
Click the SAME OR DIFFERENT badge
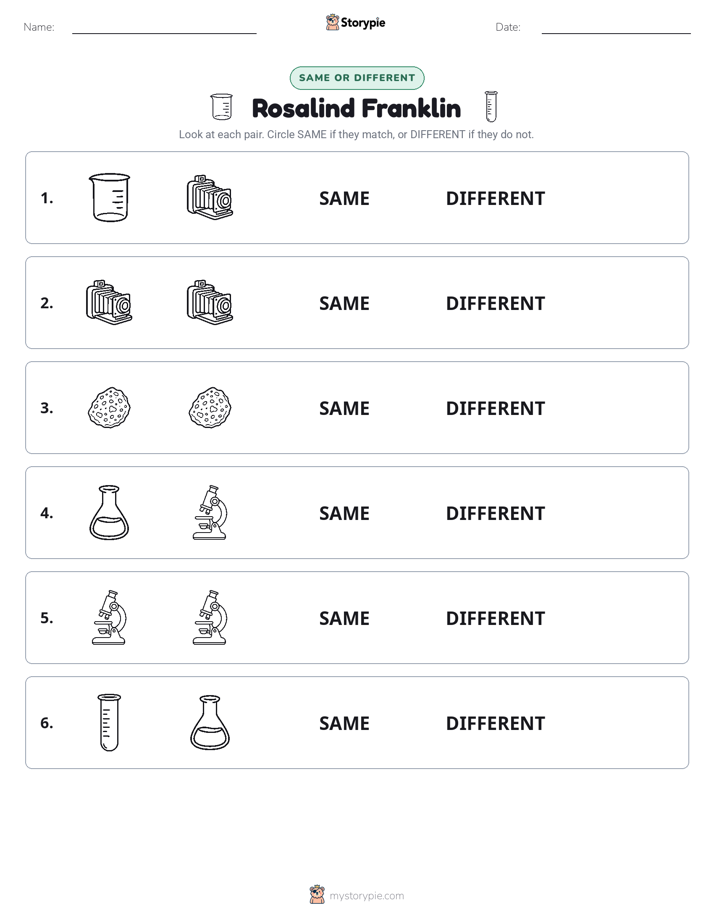[x=357, y=78]
